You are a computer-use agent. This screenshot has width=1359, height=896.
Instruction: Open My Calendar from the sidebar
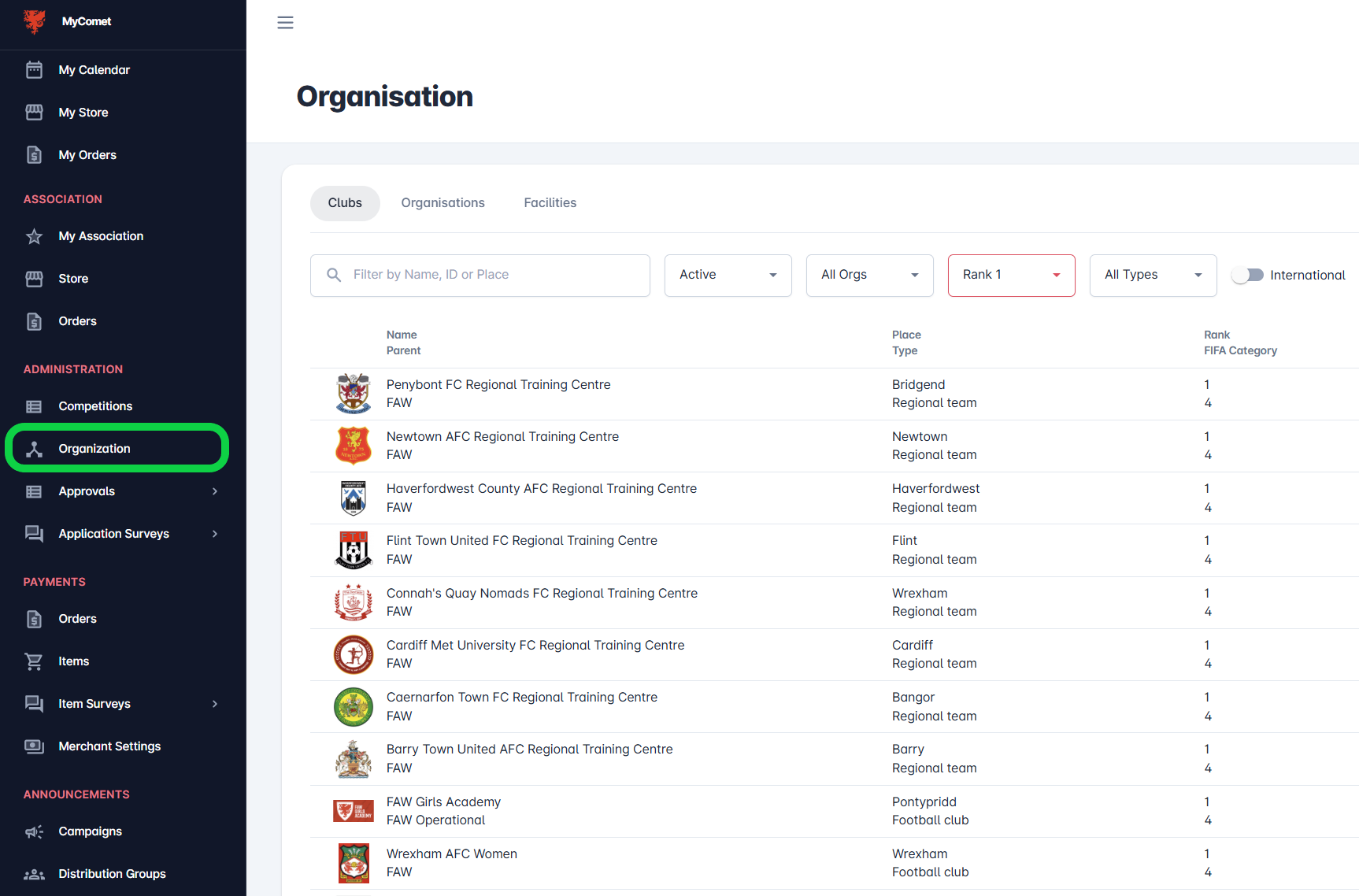point(94,69)
